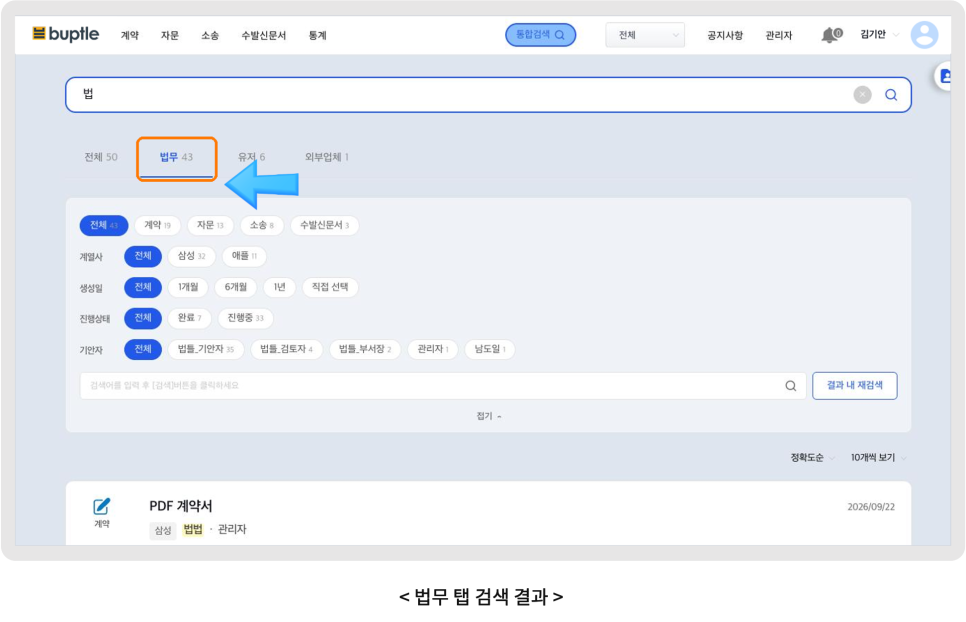This screenshot has height=622, width=966.
Task: Filter 기안자 by 법틀_기안자 35
Action: click(x=206, y=350)
